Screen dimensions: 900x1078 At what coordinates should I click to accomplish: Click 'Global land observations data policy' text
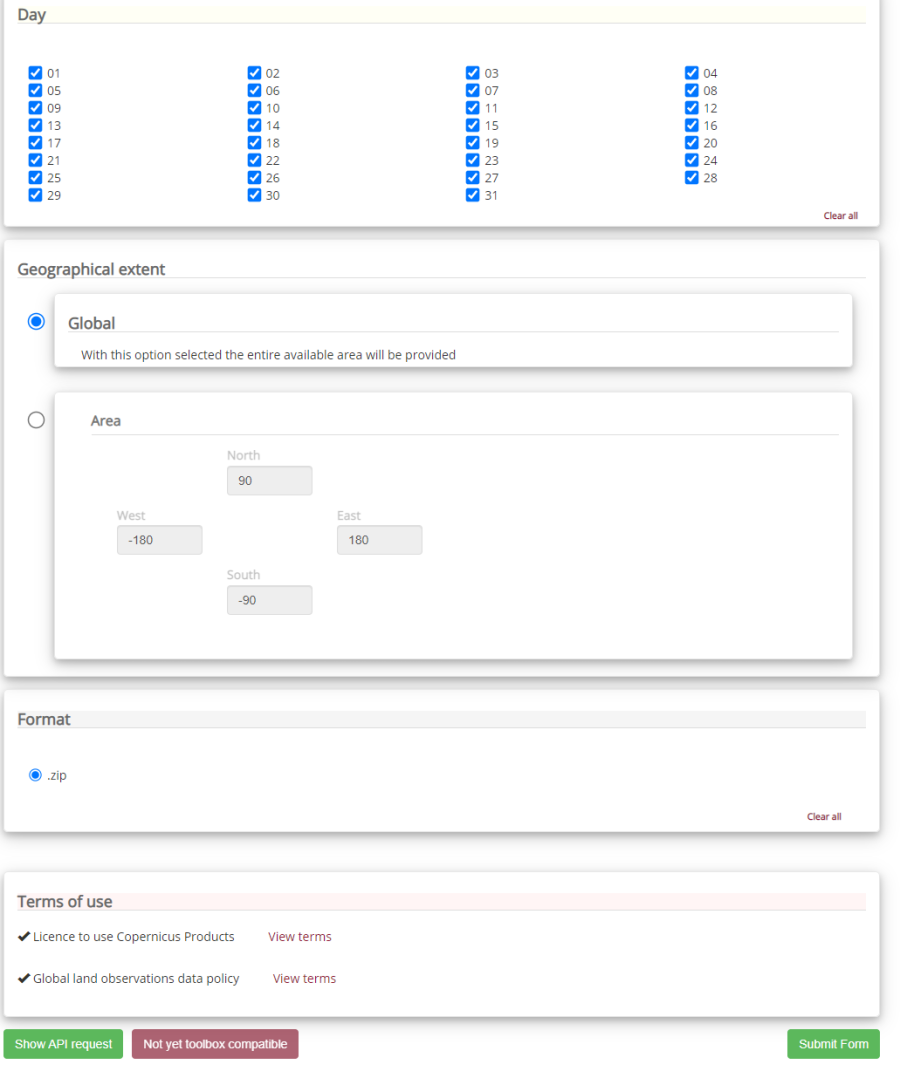(136, 978)
